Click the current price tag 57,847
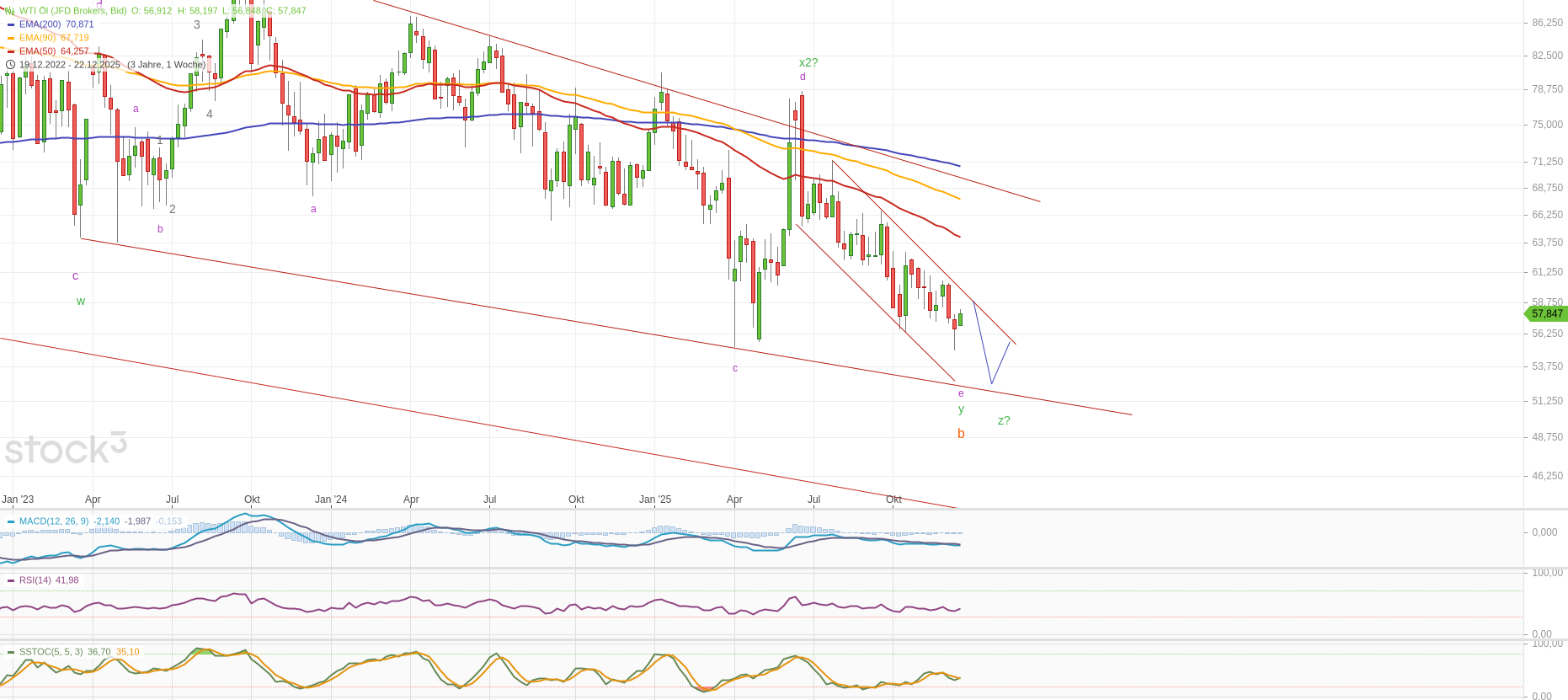This screenshot has width=1568, height=700. 1546,313
